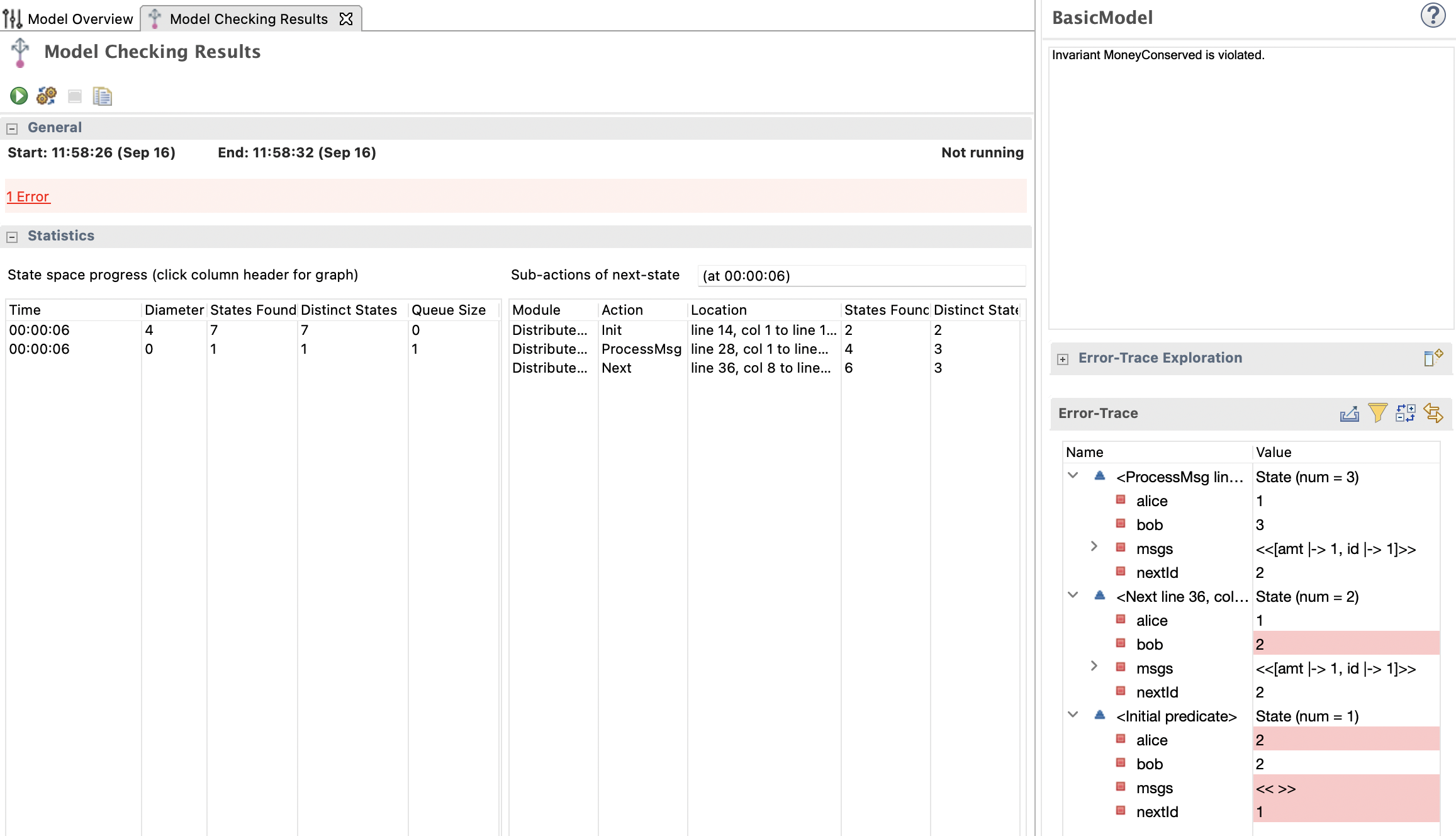The height and width of the screenshot is (836, 1456).
Task: Select the progress row with Diameter 4
Action: click(253, 330)
